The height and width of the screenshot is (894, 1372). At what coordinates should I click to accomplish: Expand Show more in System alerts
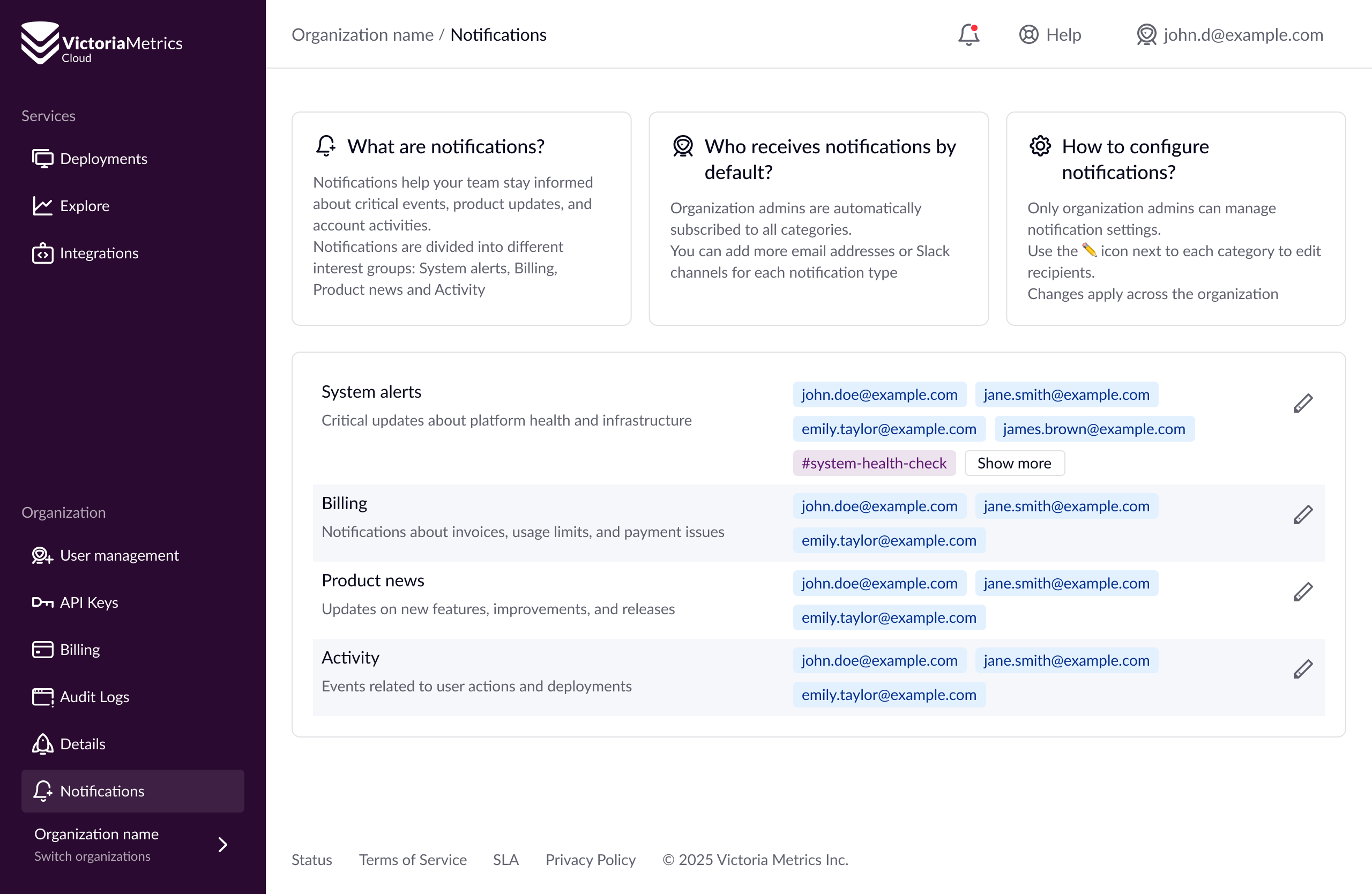tap(1014, 464)
